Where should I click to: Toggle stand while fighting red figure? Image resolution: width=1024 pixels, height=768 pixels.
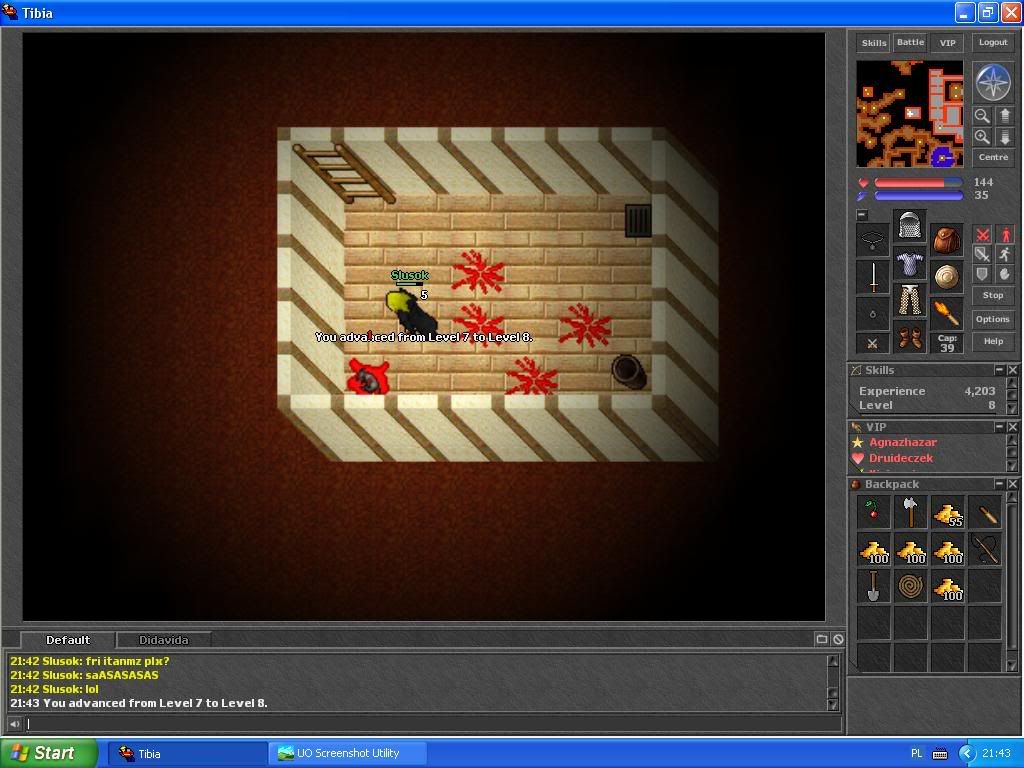[x=1005, y=234]
